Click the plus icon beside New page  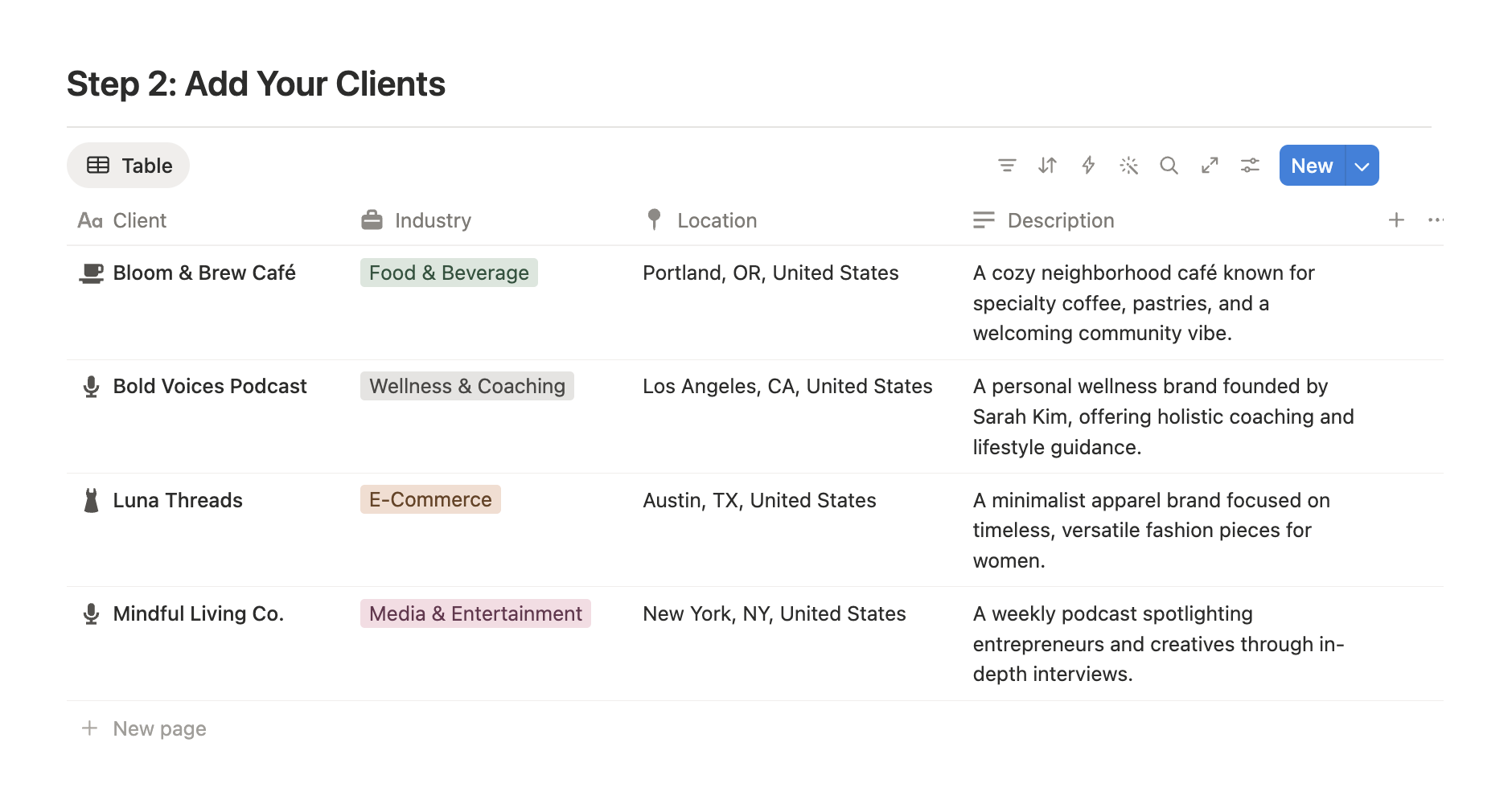pyautogui.click(x=89, y=728)
